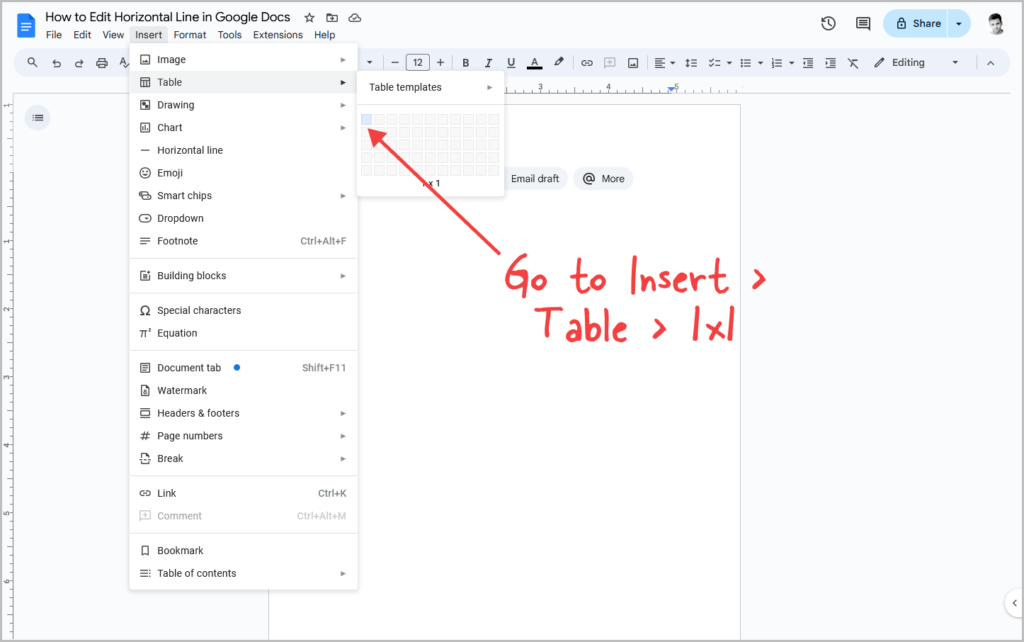Select the Insert image toolbar icon
Image resolution: width=1024 pixels, height=642 pixels.
coord(633,62)
